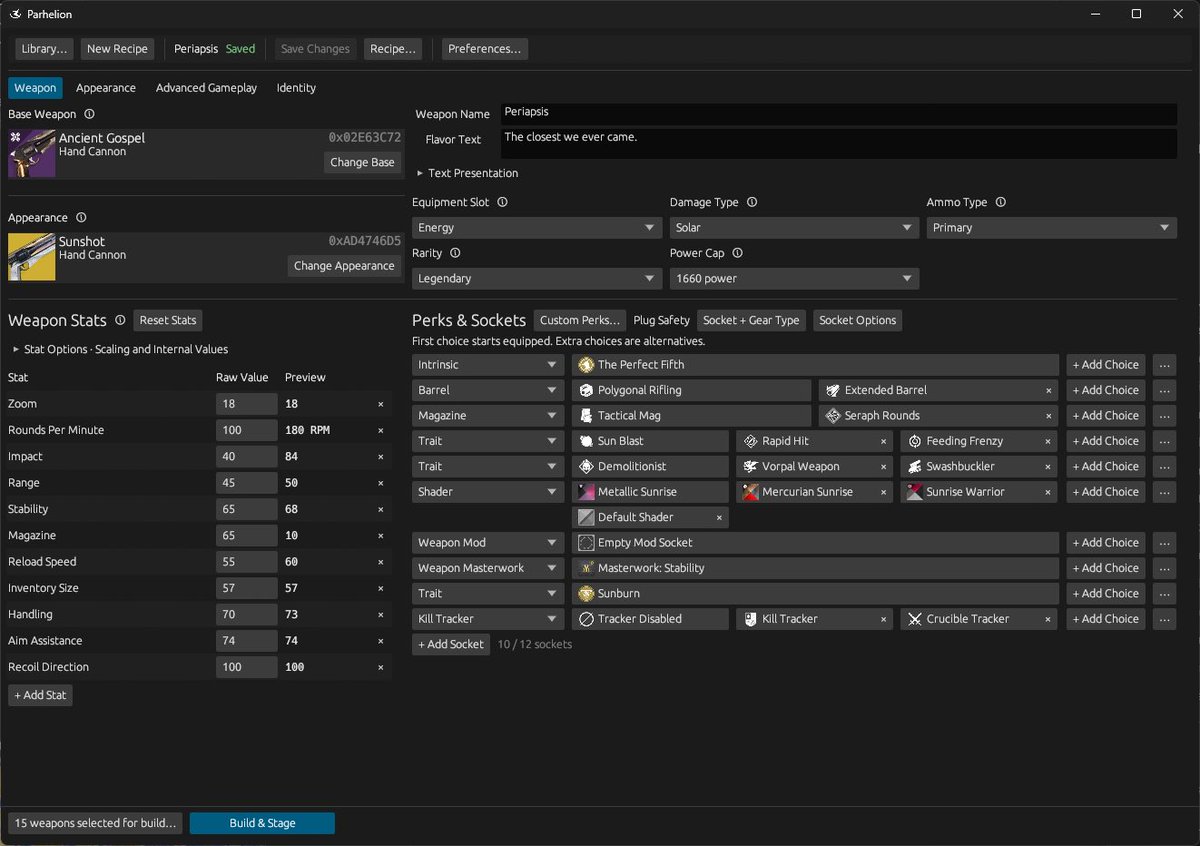The height and width of the screenshot is (846, 1200).
Task: Open the Rarity dropdown showing Legendary
Action: (537, 279)
